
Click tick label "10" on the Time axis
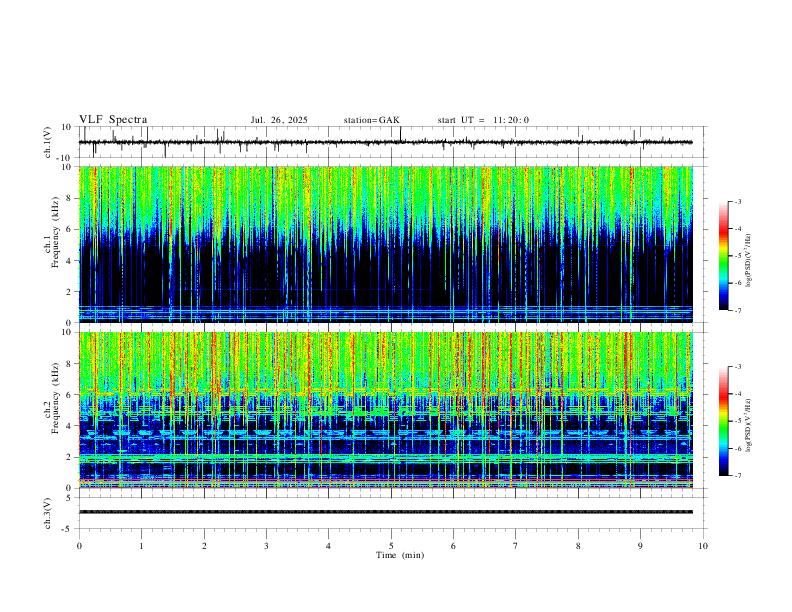pyautogui.click(x=703, y=546)
